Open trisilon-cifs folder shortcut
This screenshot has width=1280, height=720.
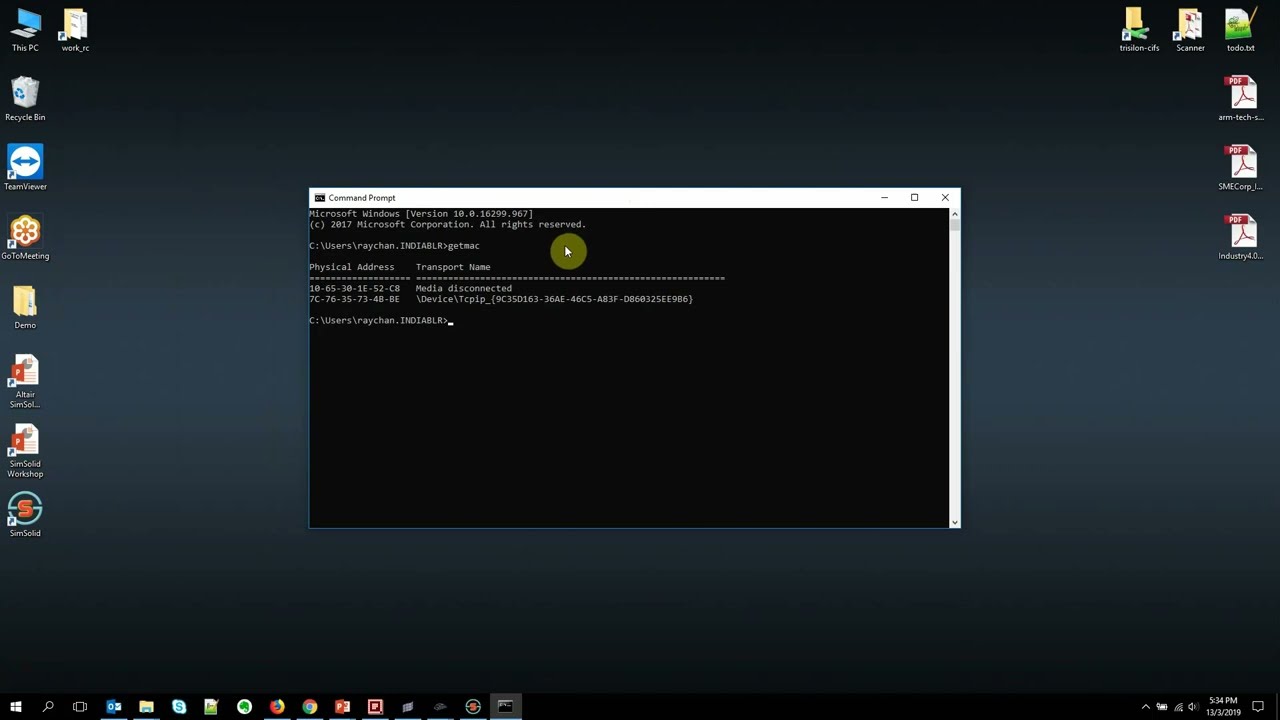tap(1139, 30)
